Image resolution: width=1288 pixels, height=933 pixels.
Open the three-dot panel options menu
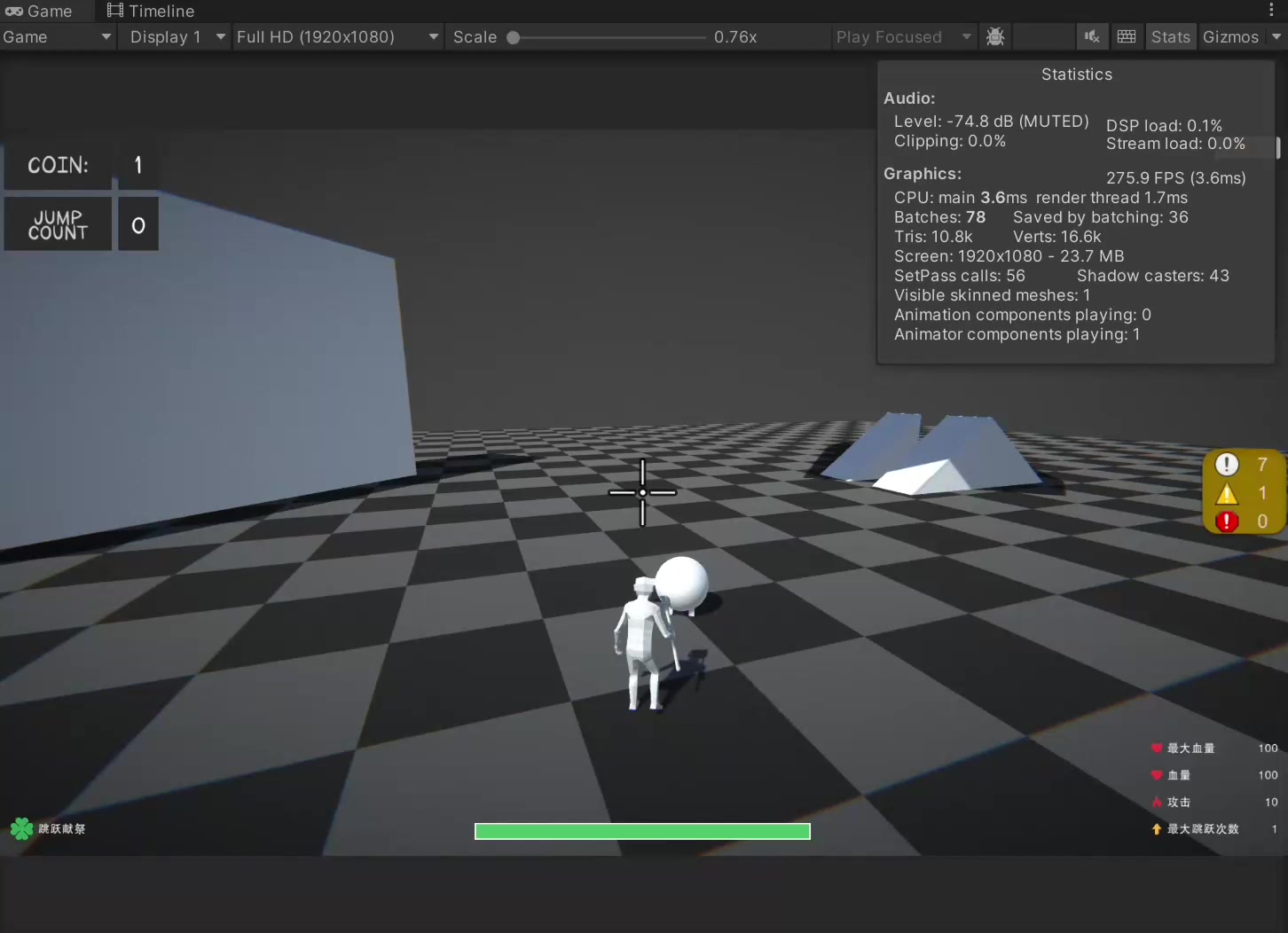point(1271,11)
